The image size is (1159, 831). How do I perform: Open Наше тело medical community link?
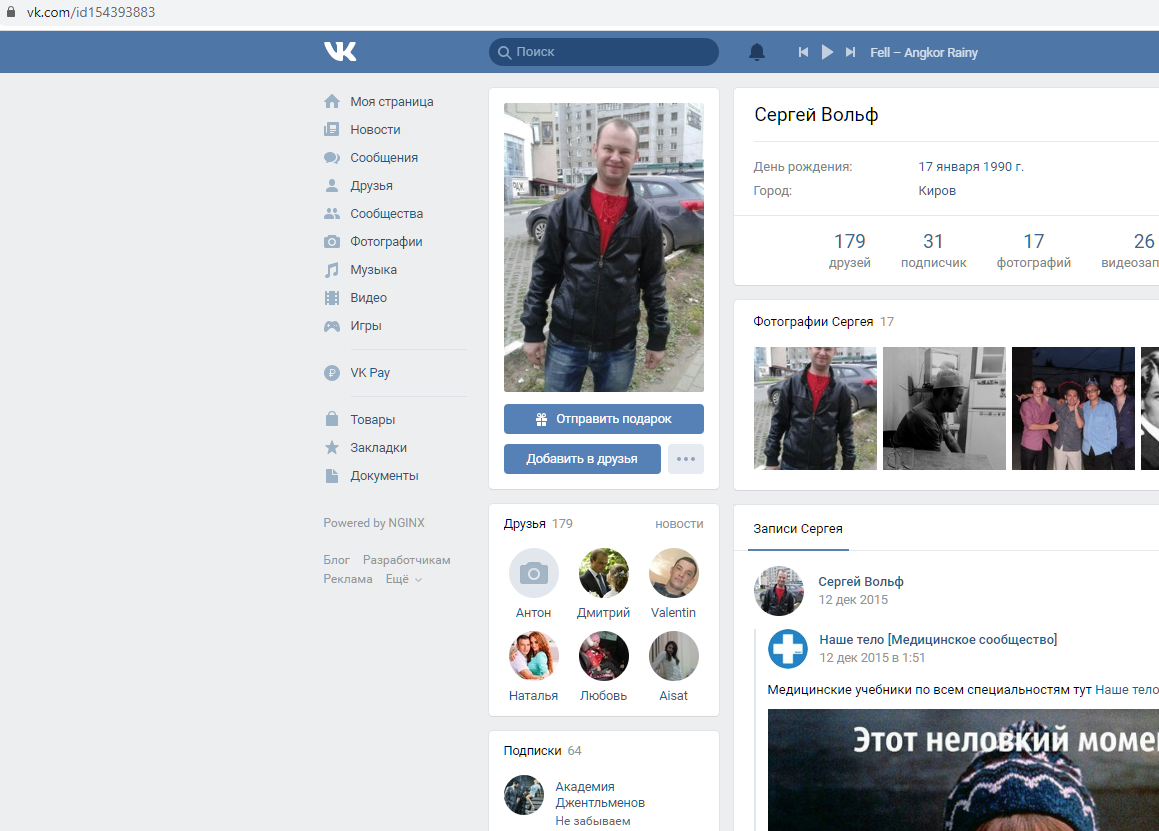click(938, 640)
